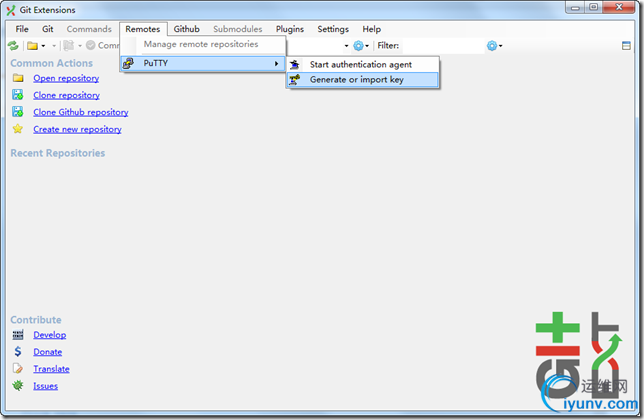Click the pencil page icon beside Translate
Viewport: 644px width, 420px height.
[18, 368]
